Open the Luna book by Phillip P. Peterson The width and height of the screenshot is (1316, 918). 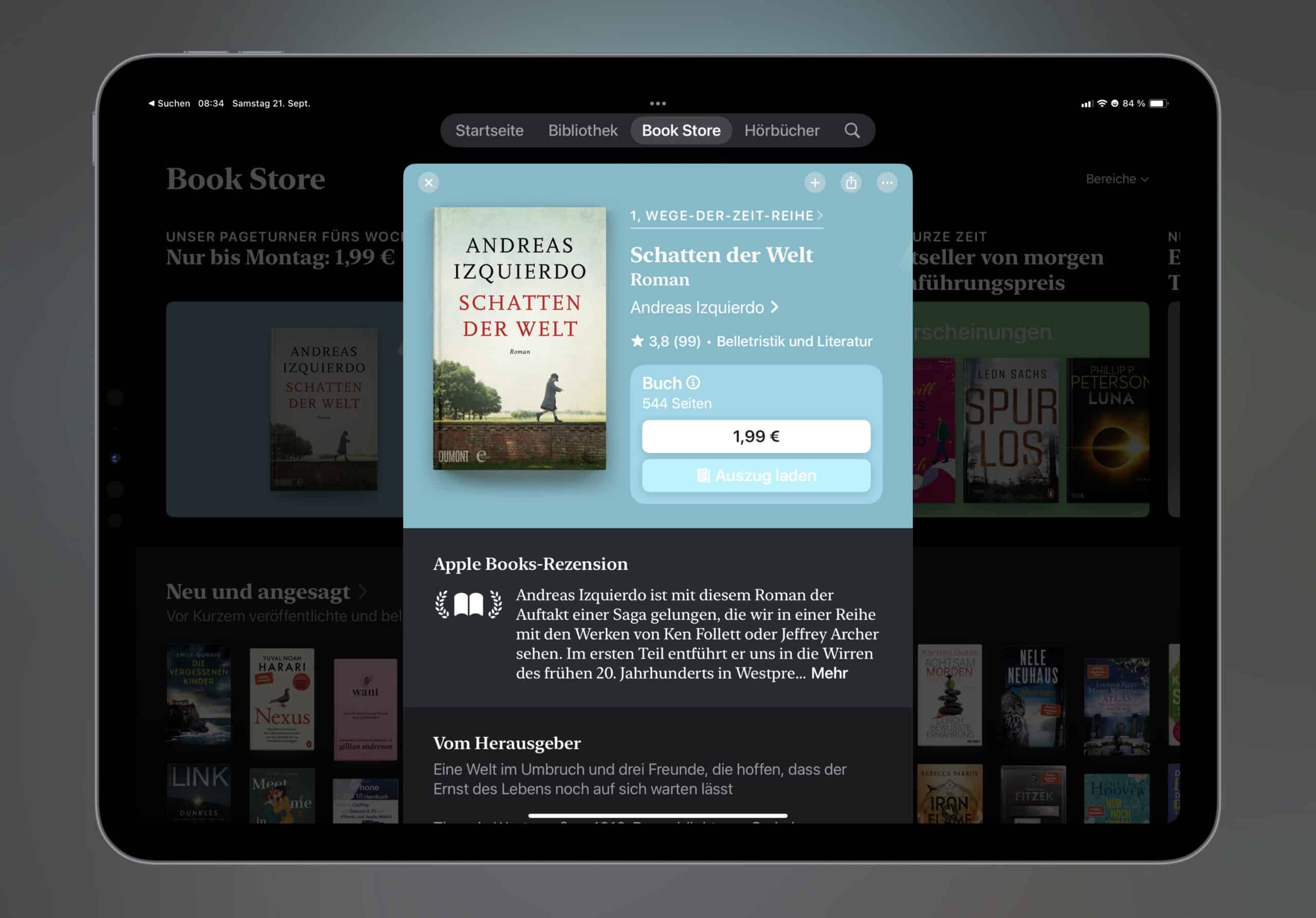point(1108,430)
